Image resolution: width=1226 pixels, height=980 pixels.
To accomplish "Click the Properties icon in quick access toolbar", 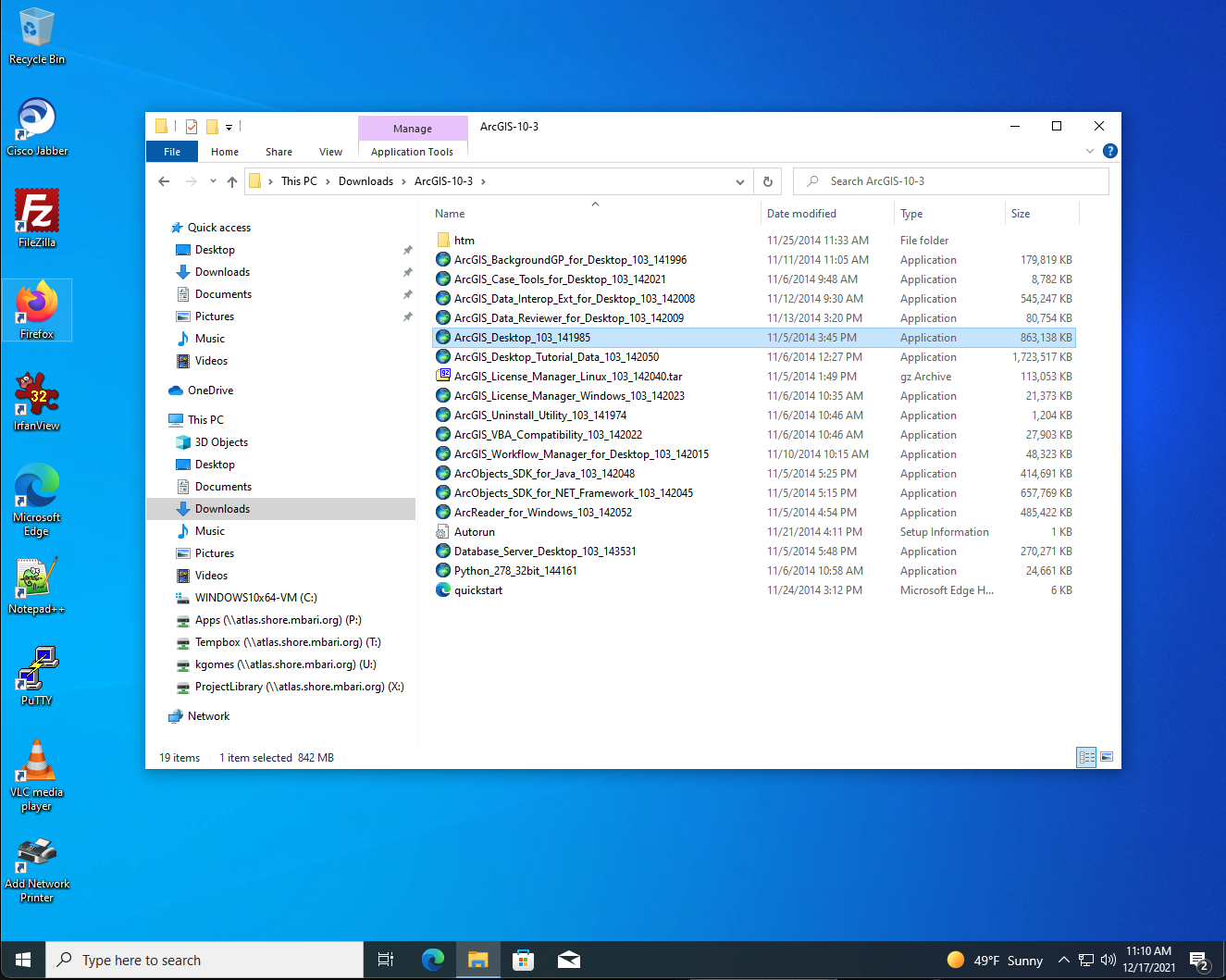I will [192, 127].
